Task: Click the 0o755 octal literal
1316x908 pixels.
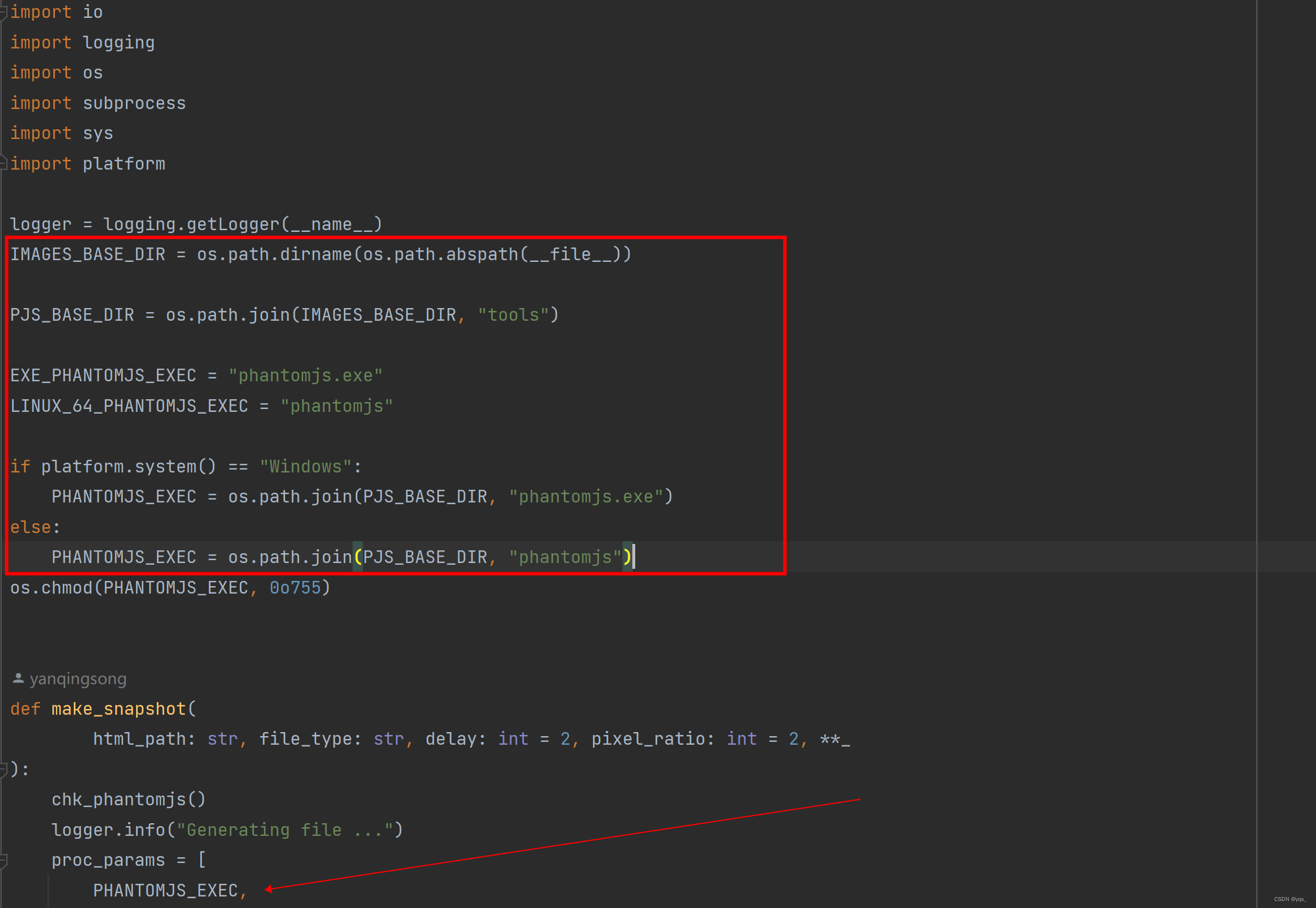Action: (295, 588)
